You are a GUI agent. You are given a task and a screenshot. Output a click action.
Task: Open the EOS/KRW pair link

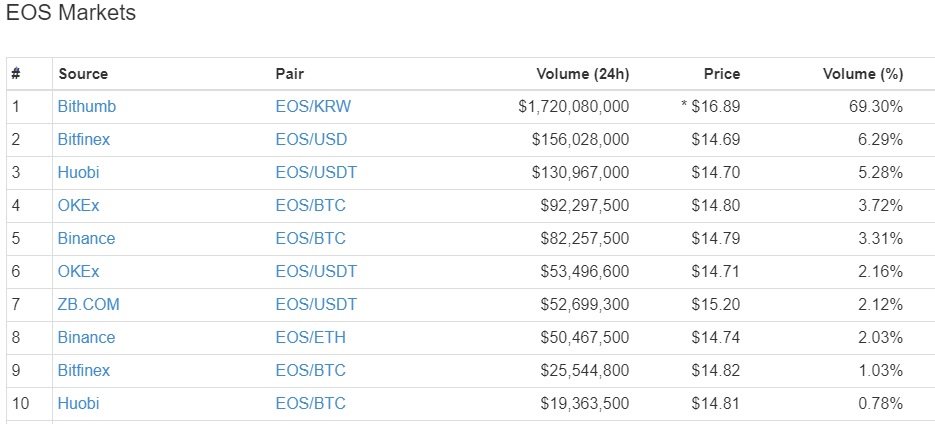pyautogui.click(x=313, y=107)
